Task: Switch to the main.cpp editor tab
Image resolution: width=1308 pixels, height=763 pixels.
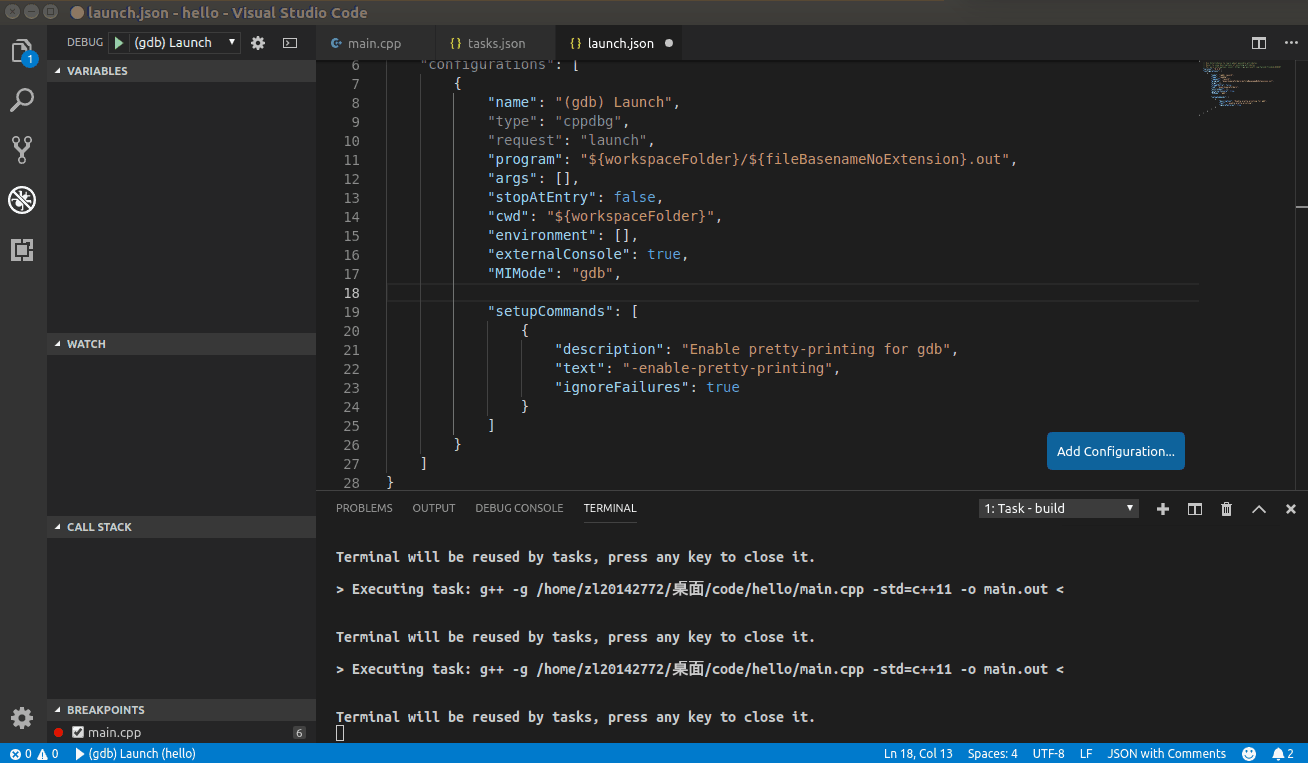Action: (x=373, y=44)
